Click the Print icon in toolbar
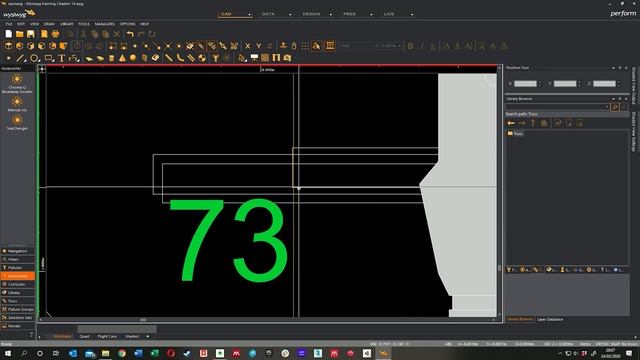This screenshot has width=640, height=360. click(56, 34)
